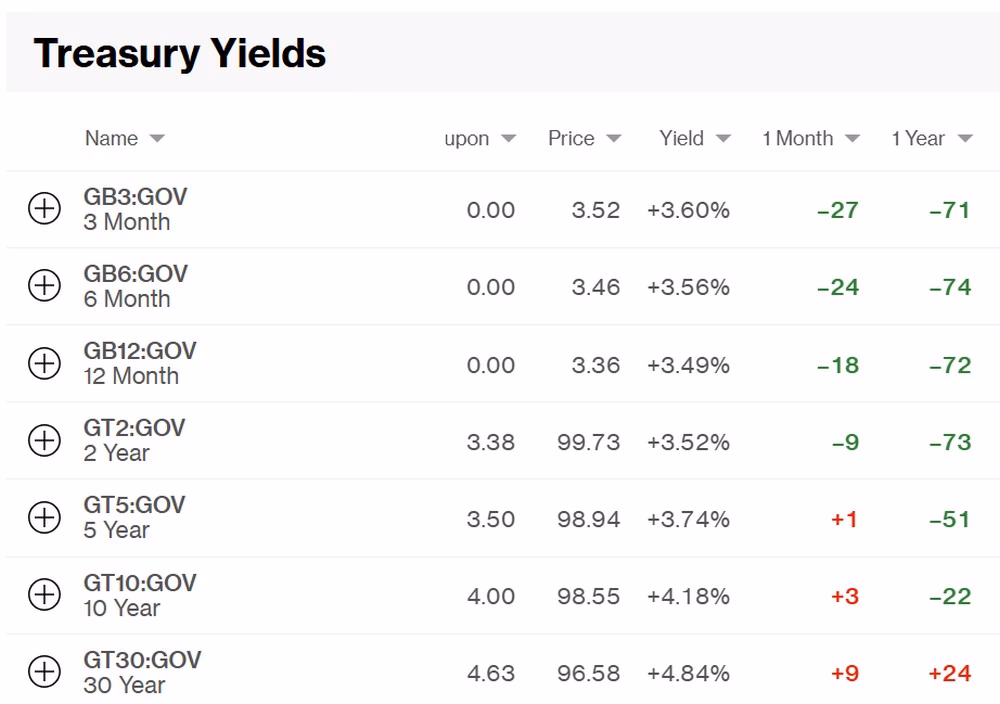Open the GT10:GOV ticker link
The width and height of the screenshot is (1000, 704).
tap(140, 583)
